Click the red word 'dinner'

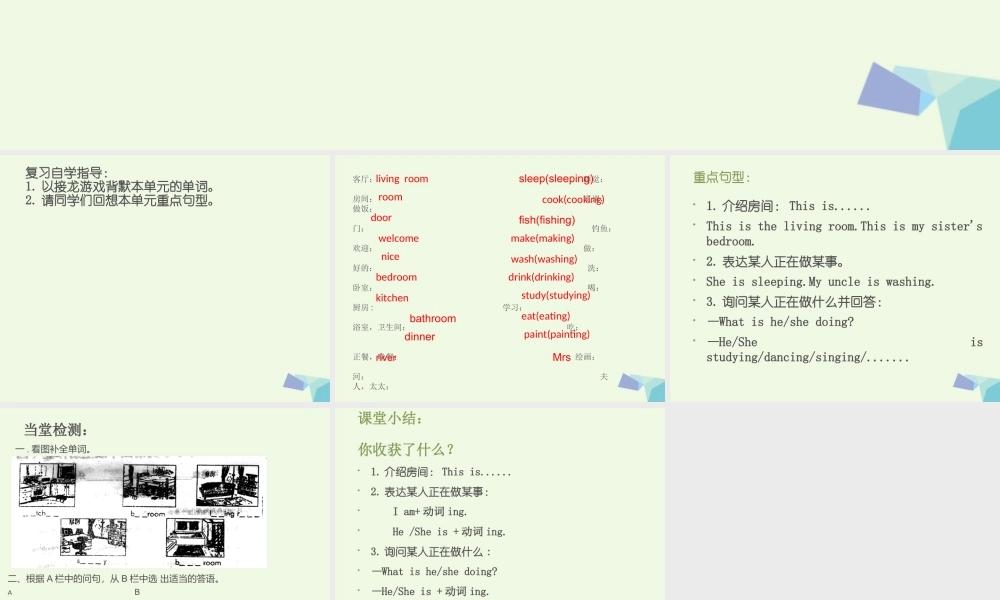420,337
